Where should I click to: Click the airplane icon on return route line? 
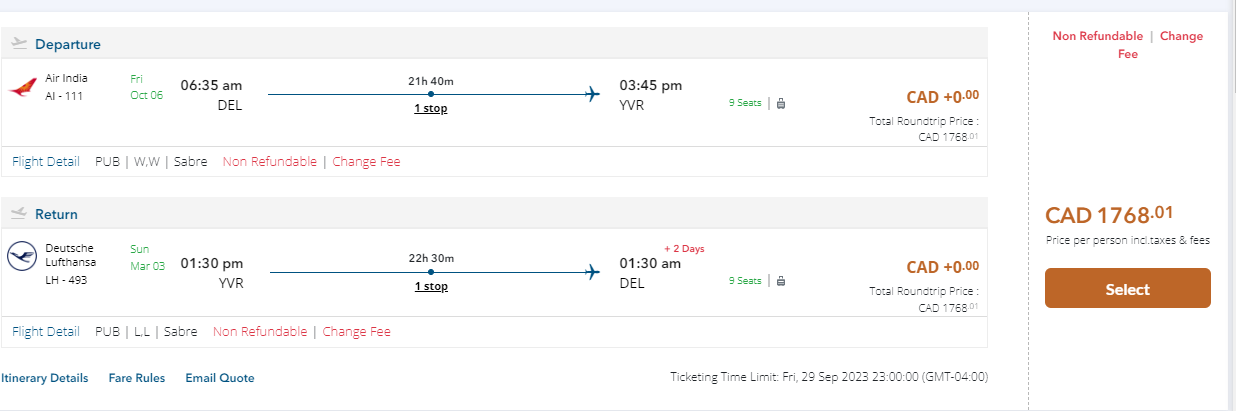tap(592, 271)
